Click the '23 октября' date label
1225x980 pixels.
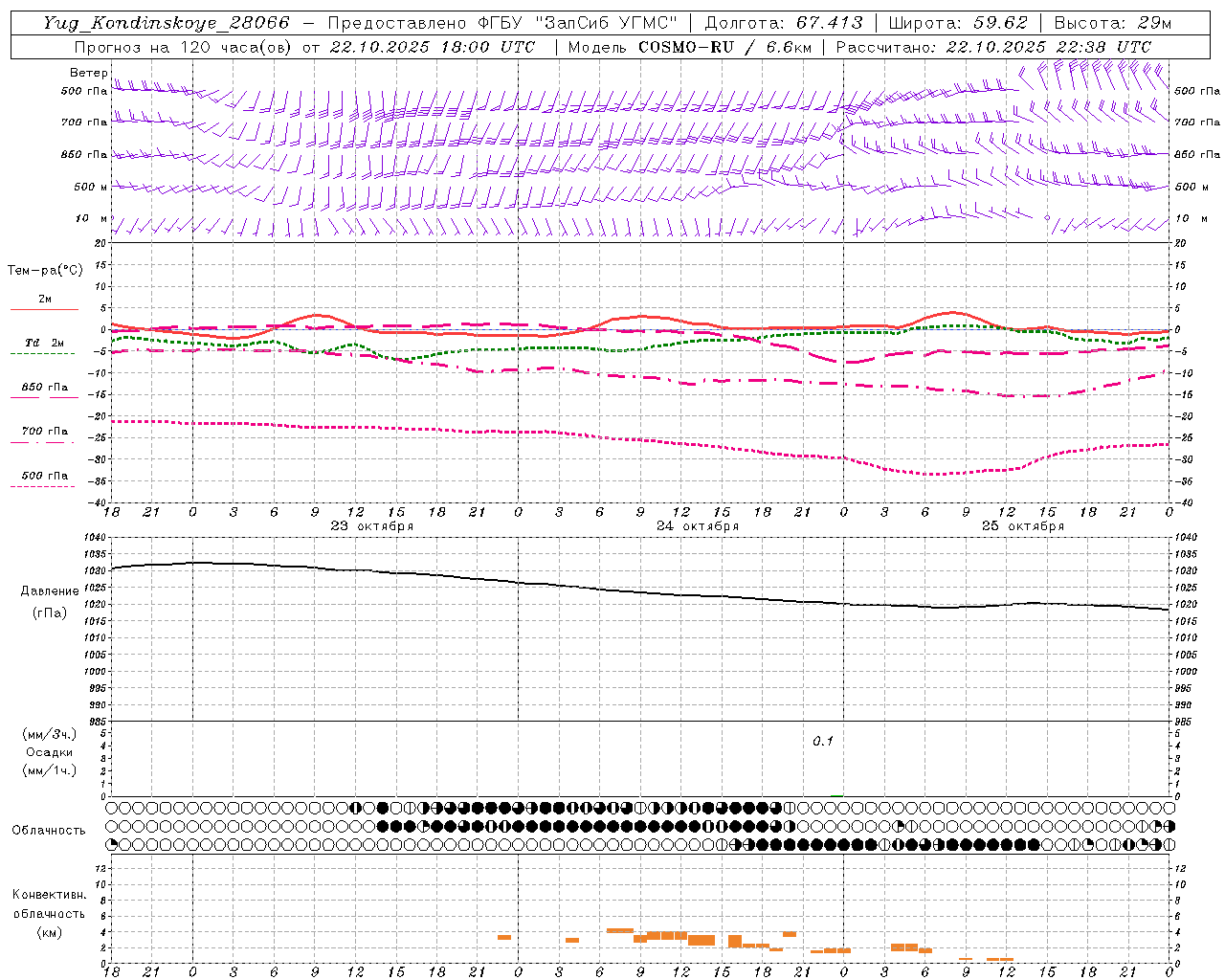372,526
